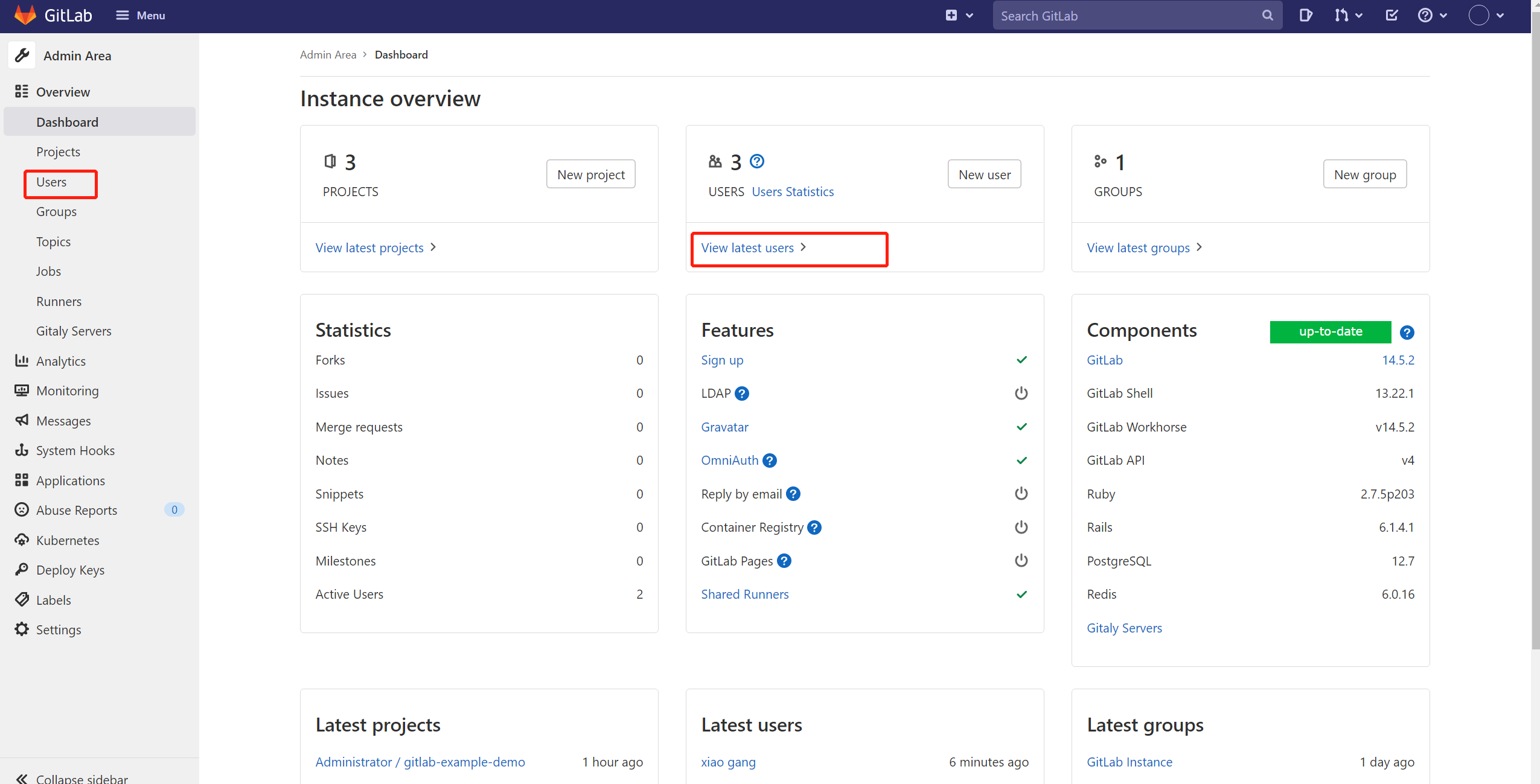Click the GitLab Pages help icon
The image size is (1540, 784).
click(x=784, y=561)
